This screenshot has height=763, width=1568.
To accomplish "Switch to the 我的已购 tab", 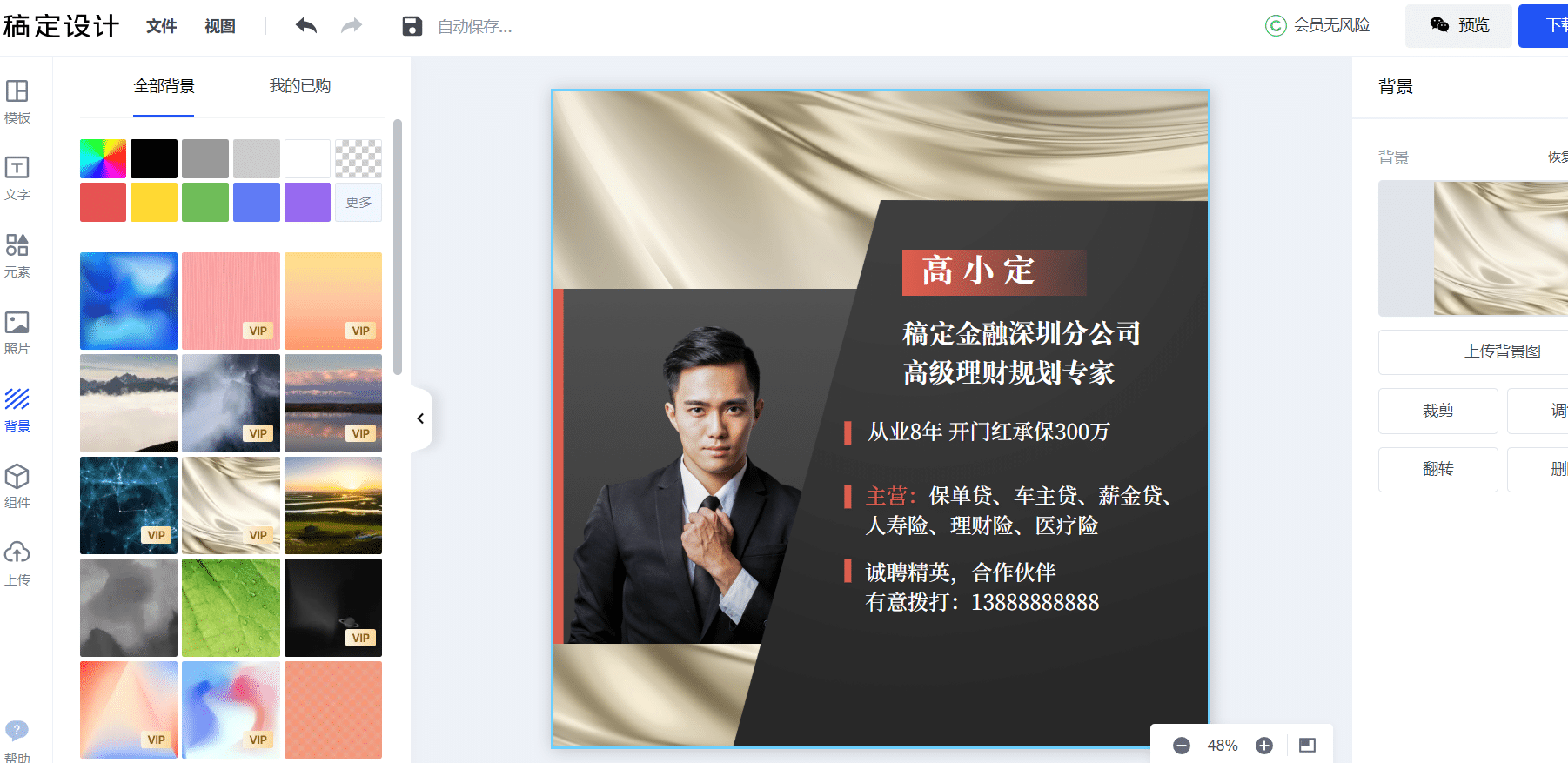I will 300,86.
